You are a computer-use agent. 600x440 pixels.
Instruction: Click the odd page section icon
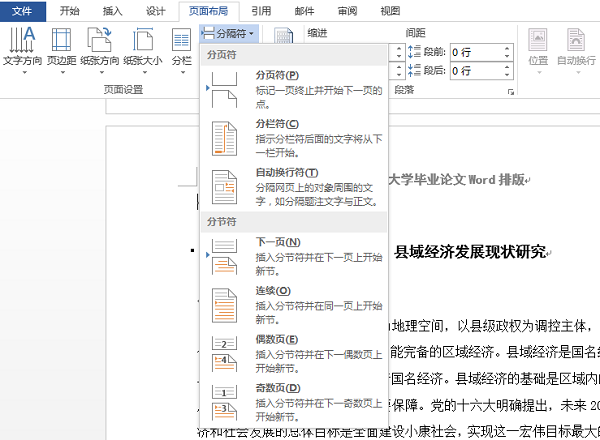[x=225, y=403]
